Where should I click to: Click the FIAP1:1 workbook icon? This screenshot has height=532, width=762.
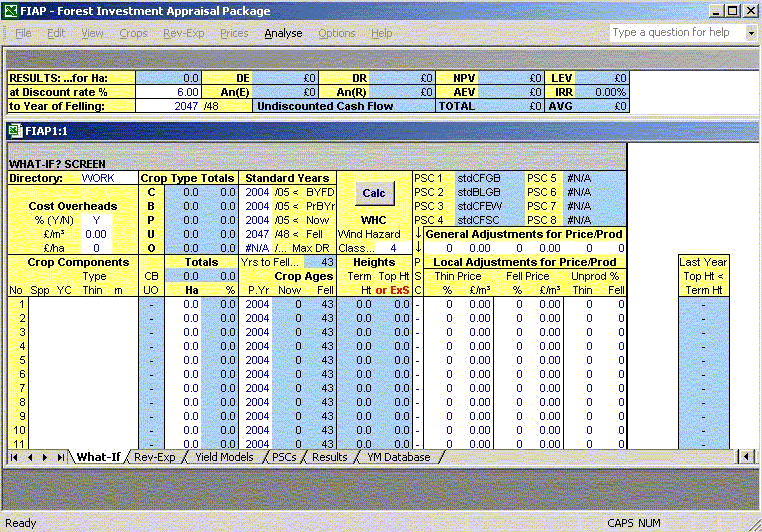(15, 131)
